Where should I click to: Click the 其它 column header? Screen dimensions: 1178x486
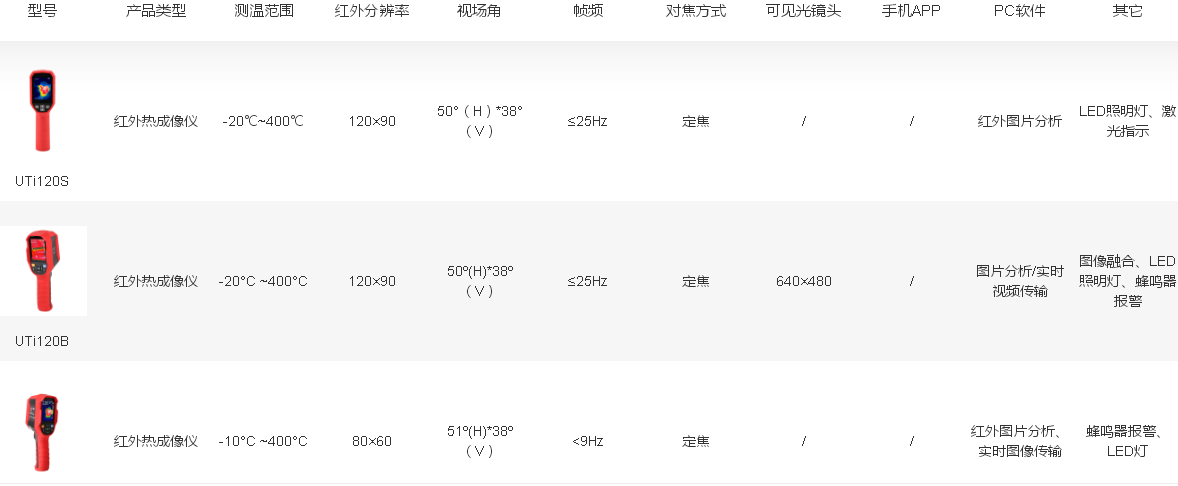(x=1127, y=11)
